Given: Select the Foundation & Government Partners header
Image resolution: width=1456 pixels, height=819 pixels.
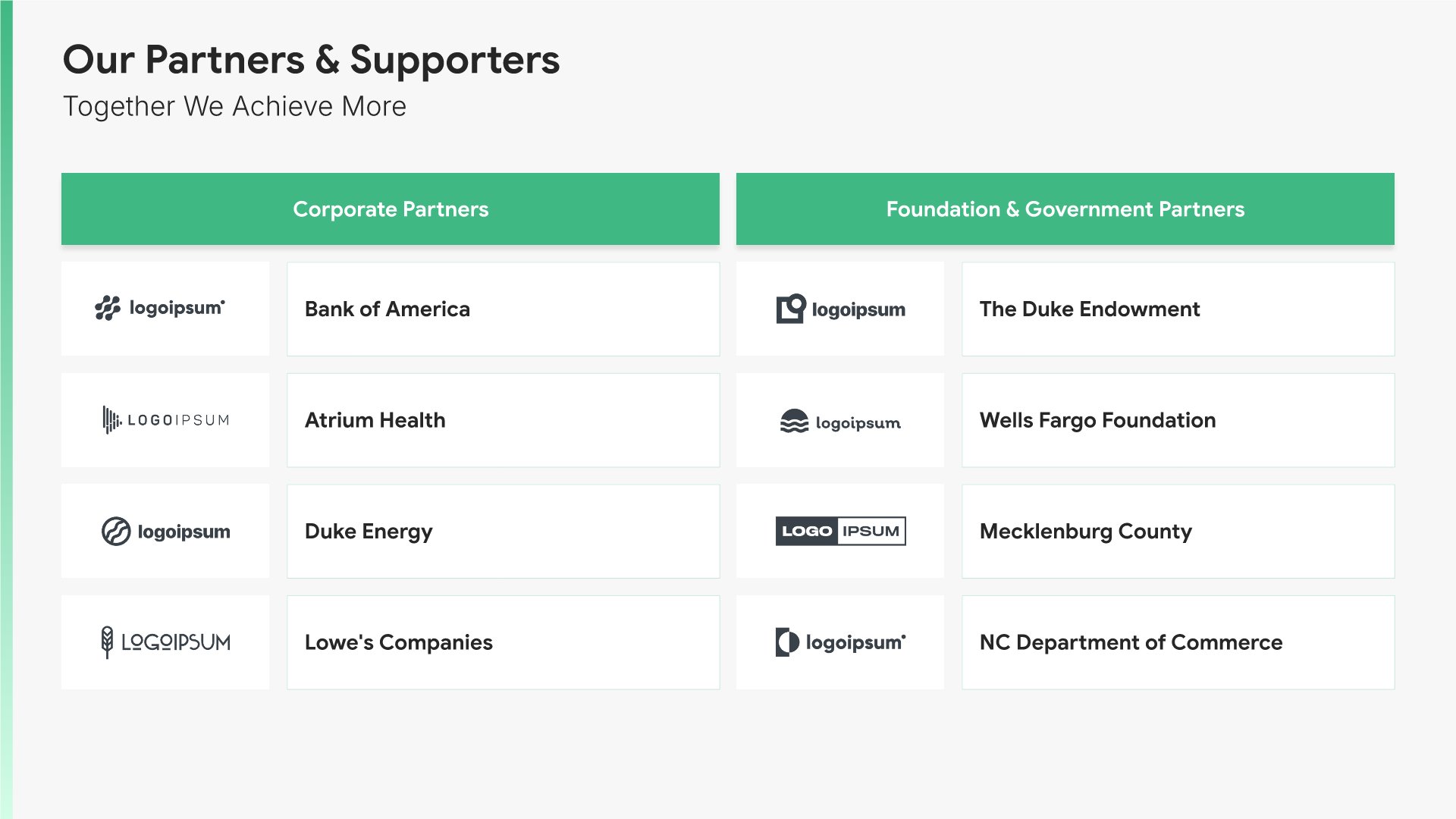Looking at the screenshot, I should pyautogui.click(x=1065, y=209).
